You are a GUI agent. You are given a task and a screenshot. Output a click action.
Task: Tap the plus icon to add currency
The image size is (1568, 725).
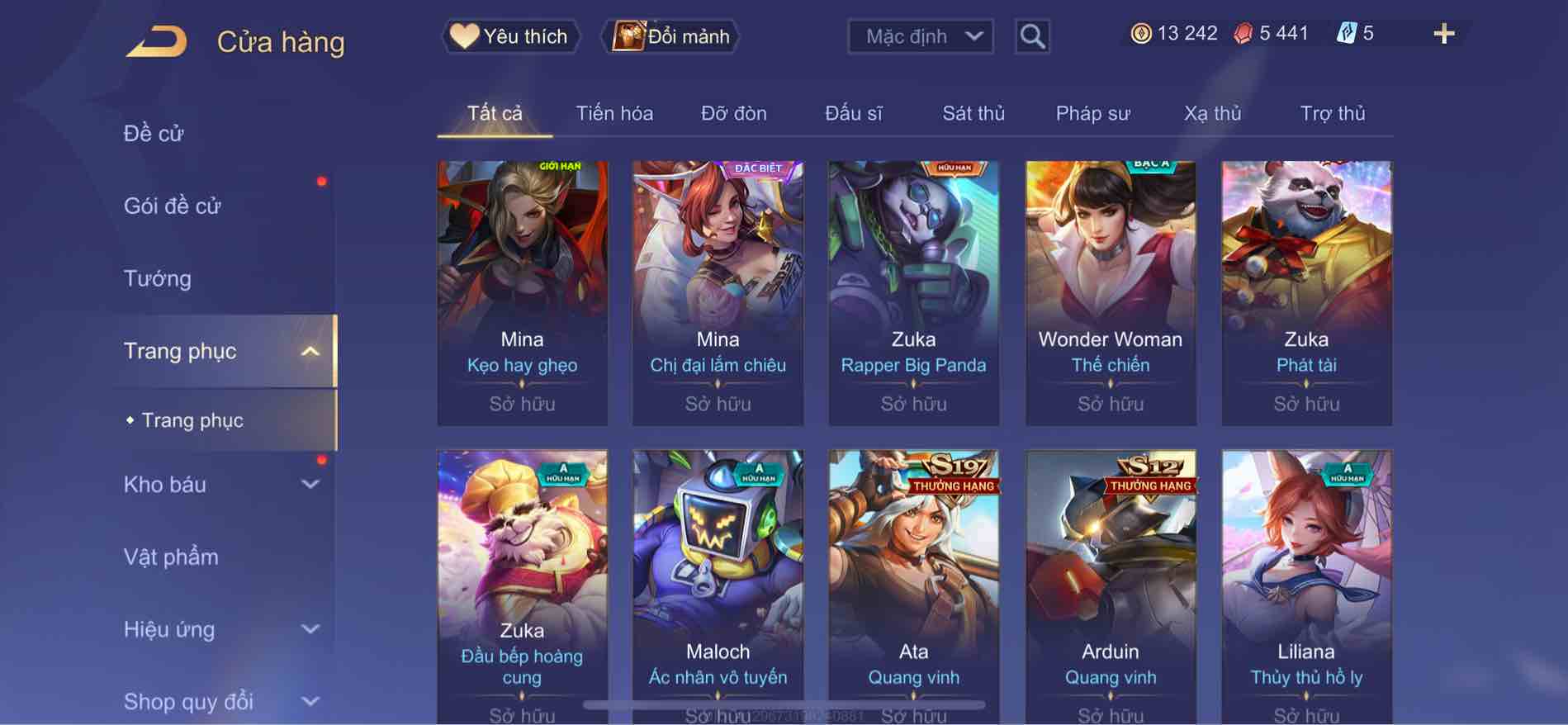click(x=1443, y=34)
